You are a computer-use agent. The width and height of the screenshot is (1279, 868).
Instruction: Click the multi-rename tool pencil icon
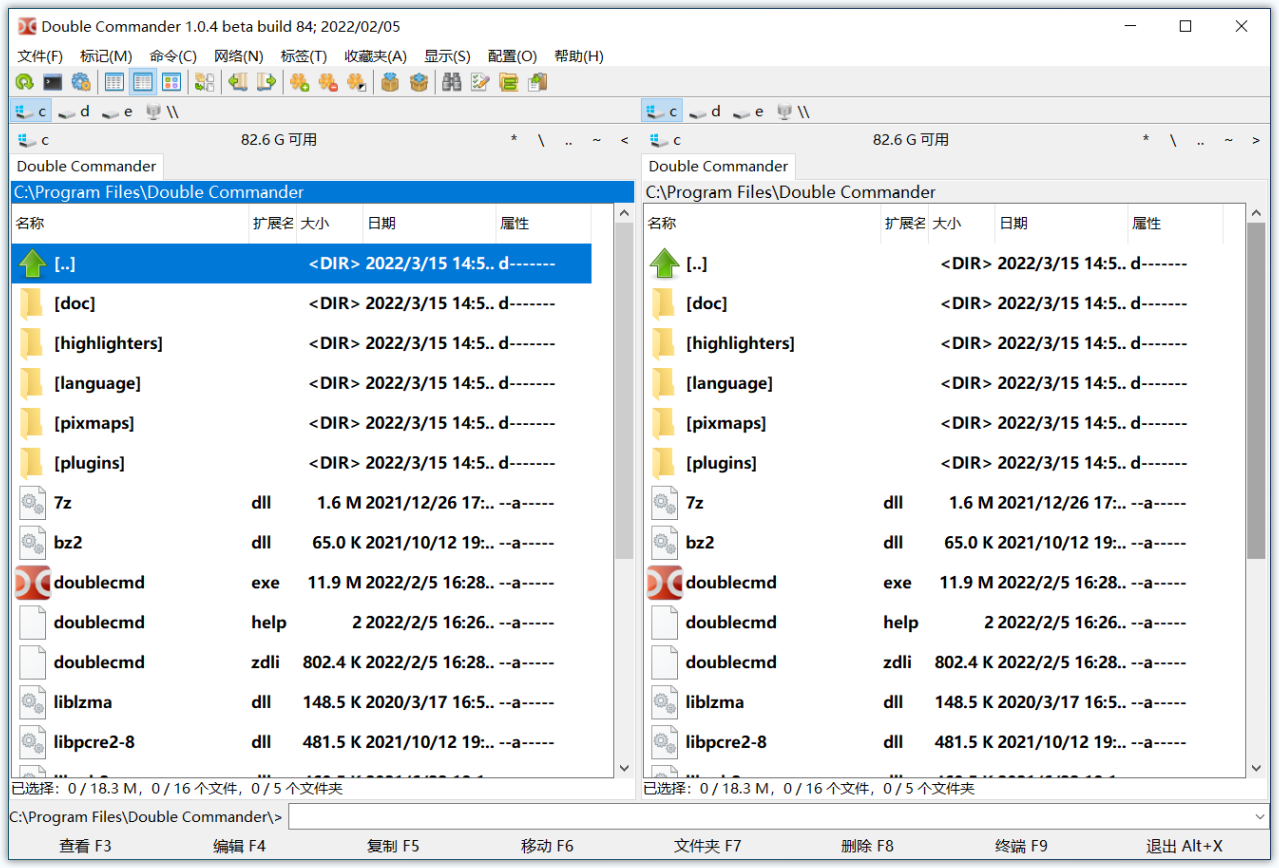480,82
